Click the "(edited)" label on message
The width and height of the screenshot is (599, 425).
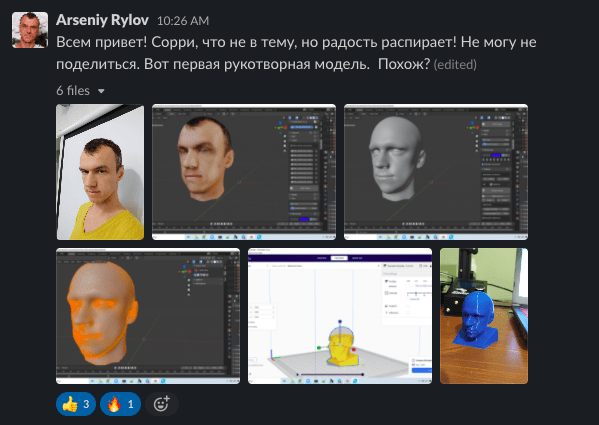455,65
